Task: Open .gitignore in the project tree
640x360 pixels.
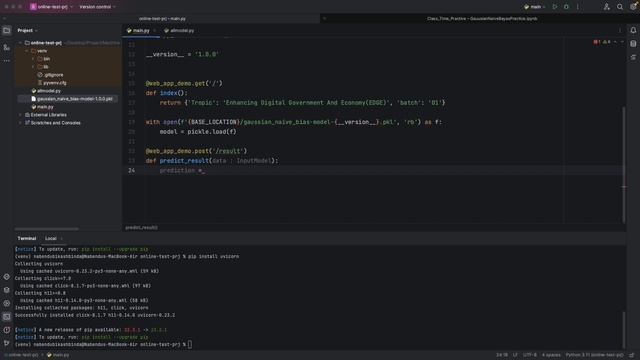Action: (x=51, y=75)
